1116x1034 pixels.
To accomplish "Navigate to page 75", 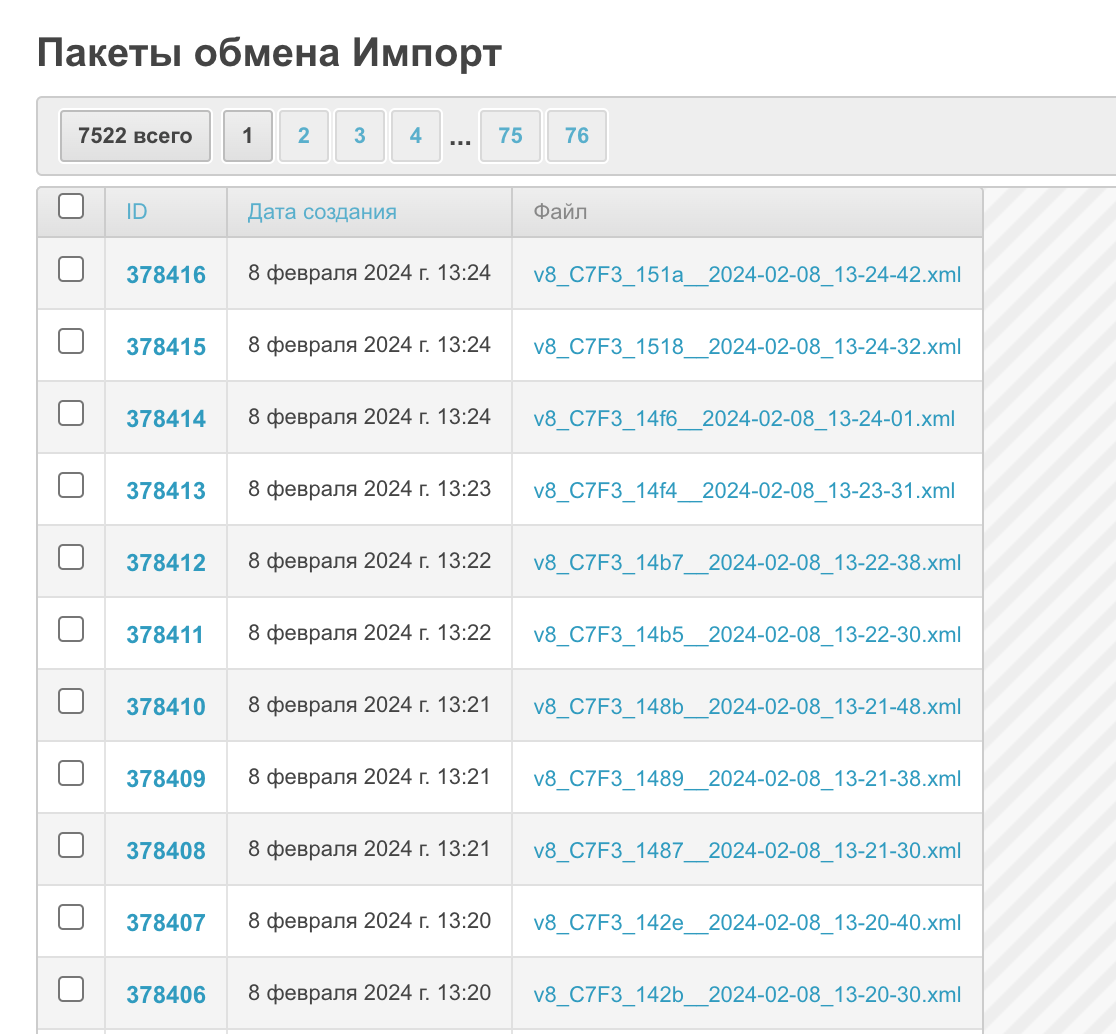I will click(511, 136).
